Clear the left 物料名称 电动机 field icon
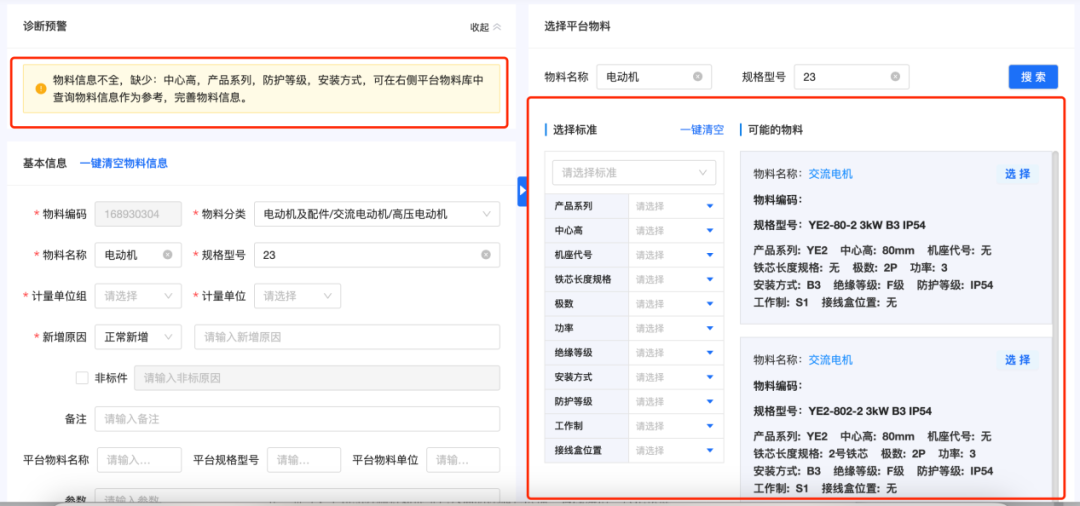The height and width of the screenshot is (506, 1080). coord(167,255)
